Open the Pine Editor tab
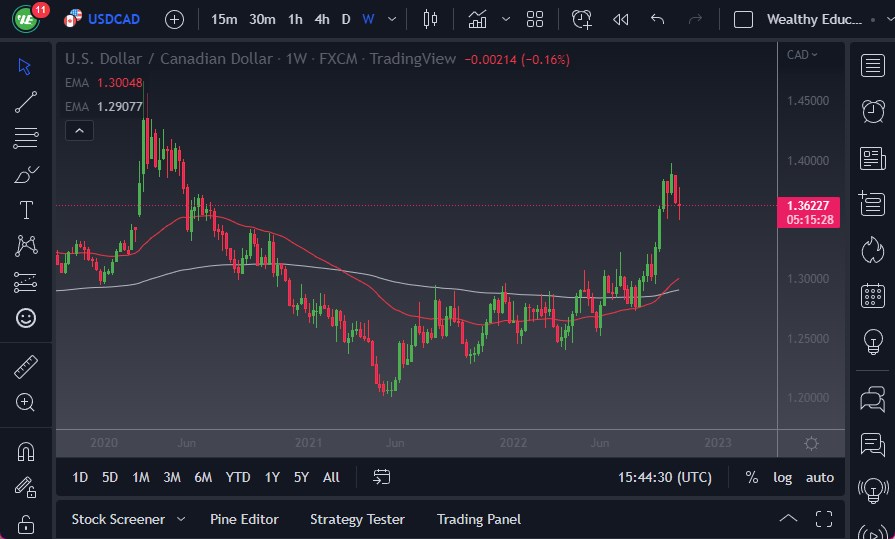Viewport: 895px width, 539px height. [244, 519]
